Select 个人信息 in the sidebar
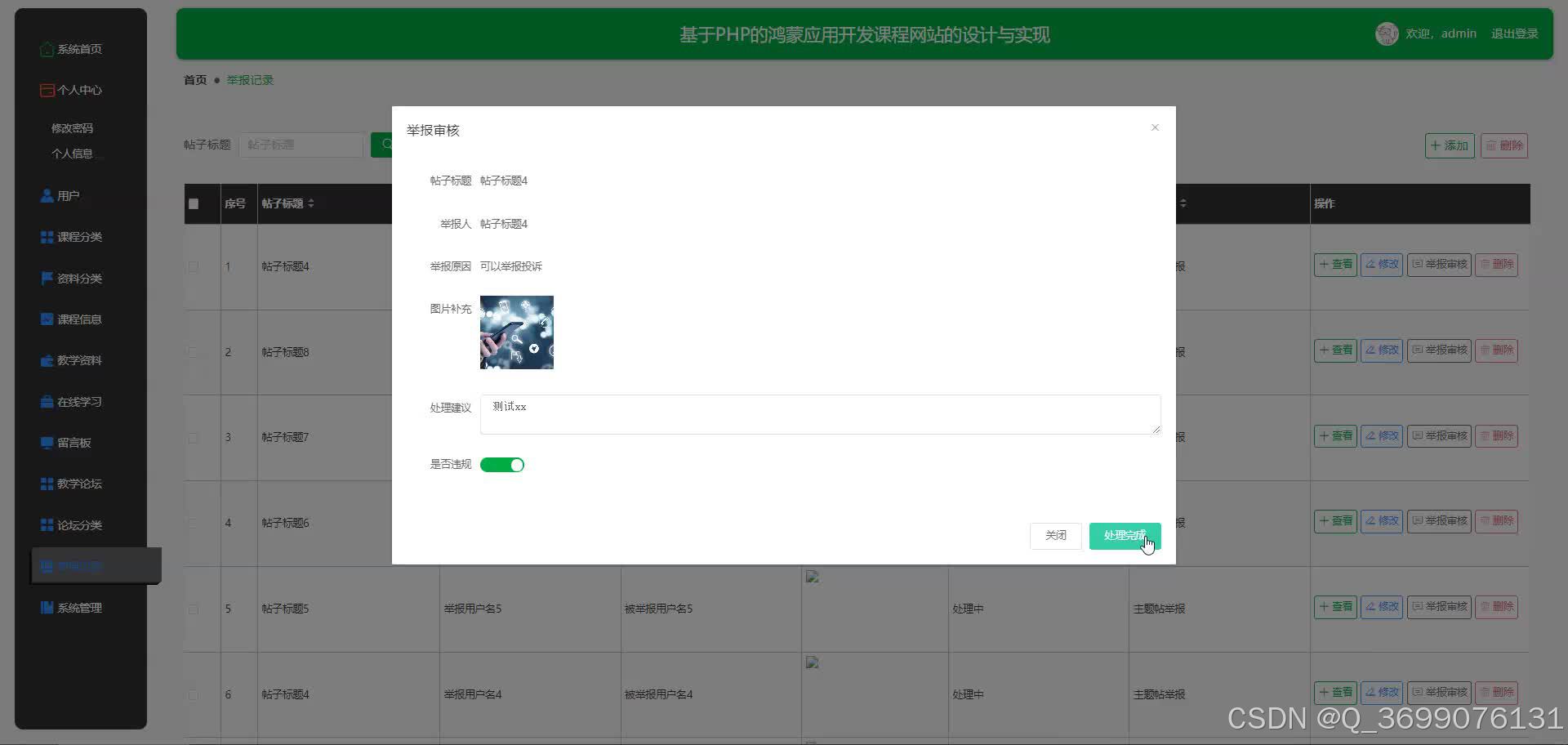1568x745 pixels. coord(72,154)
